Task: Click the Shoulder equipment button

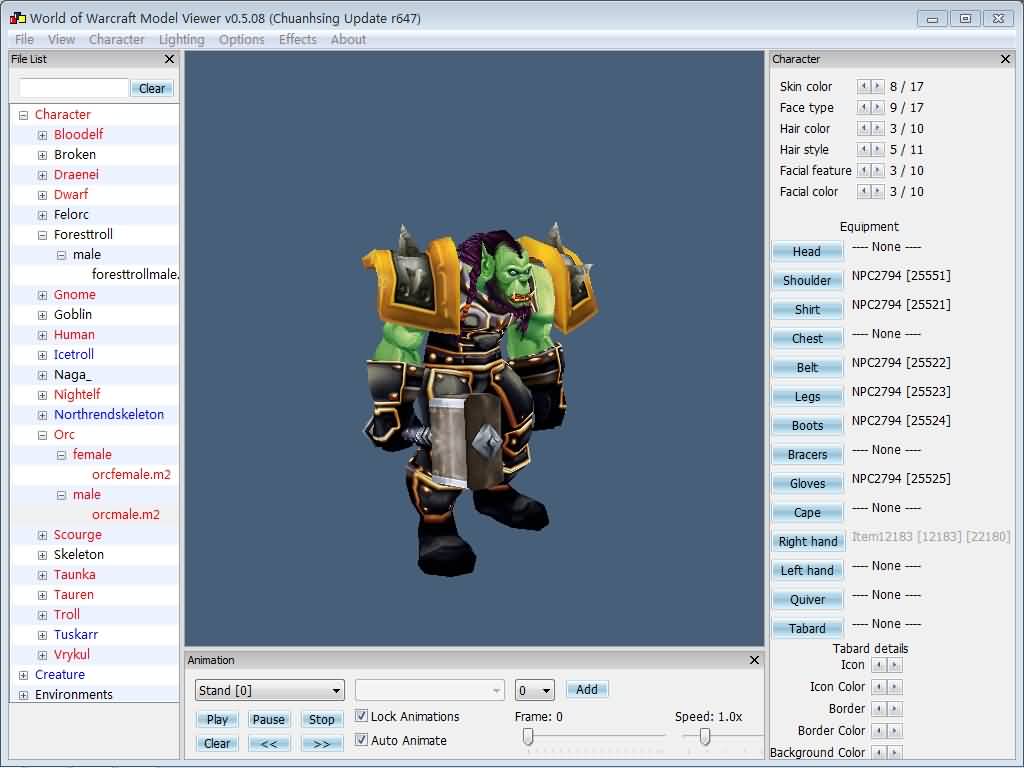Action: click(807, 280)
